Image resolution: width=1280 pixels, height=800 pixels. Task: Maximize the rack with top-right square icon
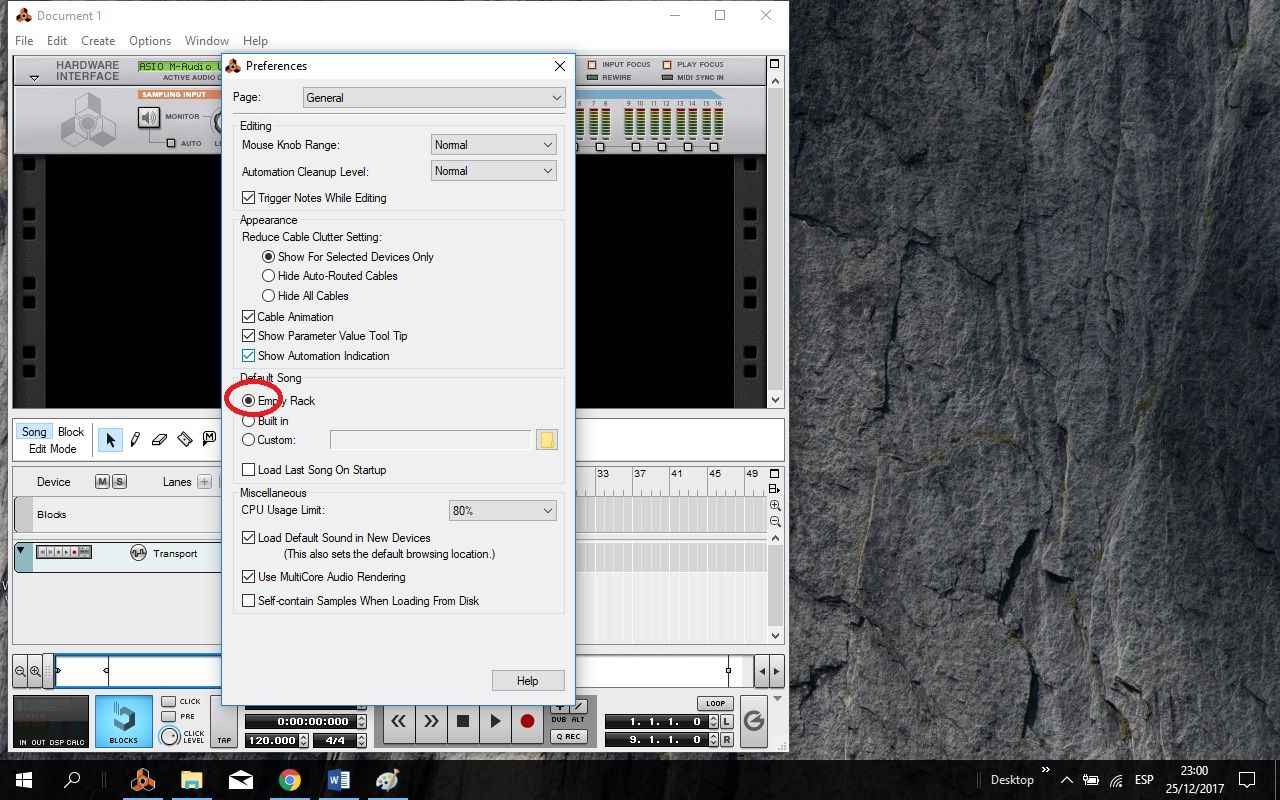pyautogui.click(x=775, y=64)
